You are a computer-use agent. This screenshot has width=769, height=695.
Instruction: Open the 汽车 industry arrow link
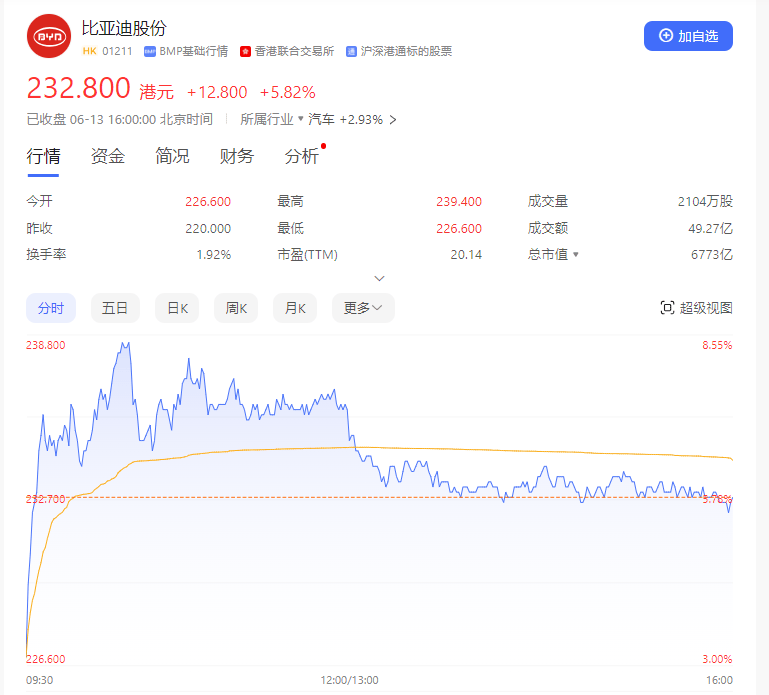[x=392, y=120]
